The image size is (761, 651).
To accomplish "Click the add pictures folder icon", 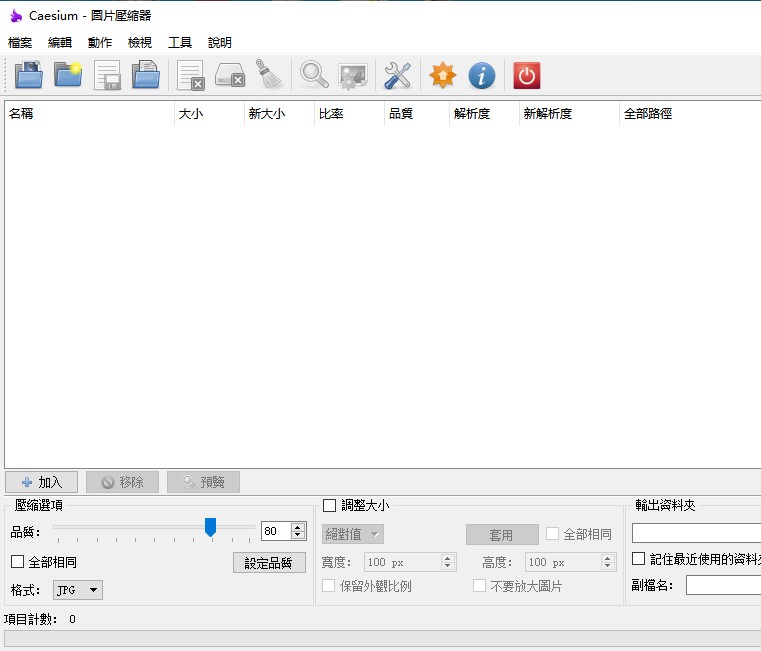I will 28,75.
